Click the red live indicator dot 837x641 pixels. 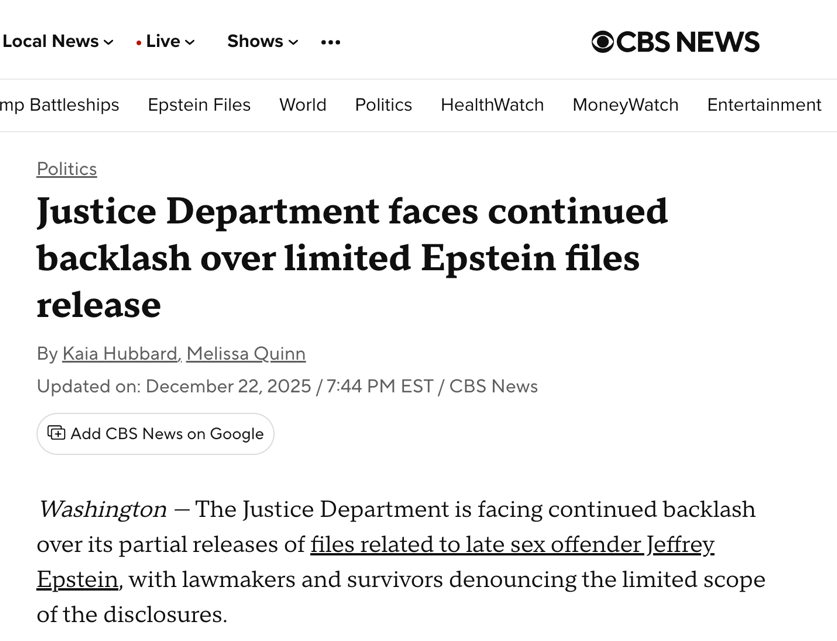click(139, 43)
